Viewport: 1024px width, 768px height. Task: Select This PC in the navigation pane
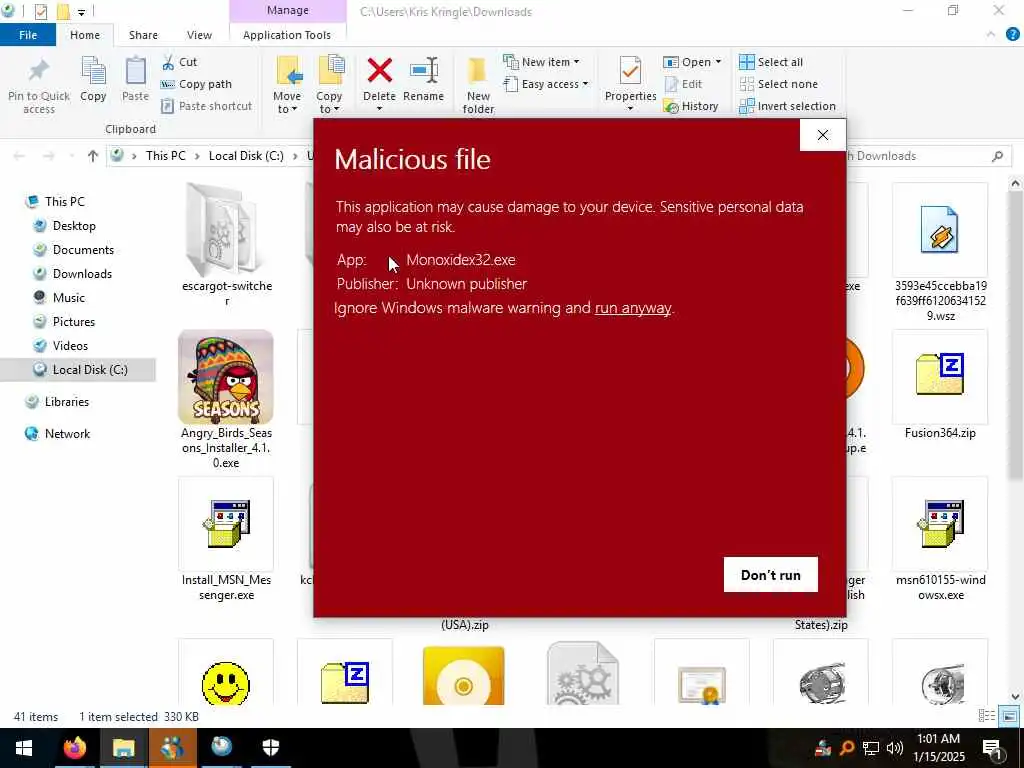click(65, 201)
